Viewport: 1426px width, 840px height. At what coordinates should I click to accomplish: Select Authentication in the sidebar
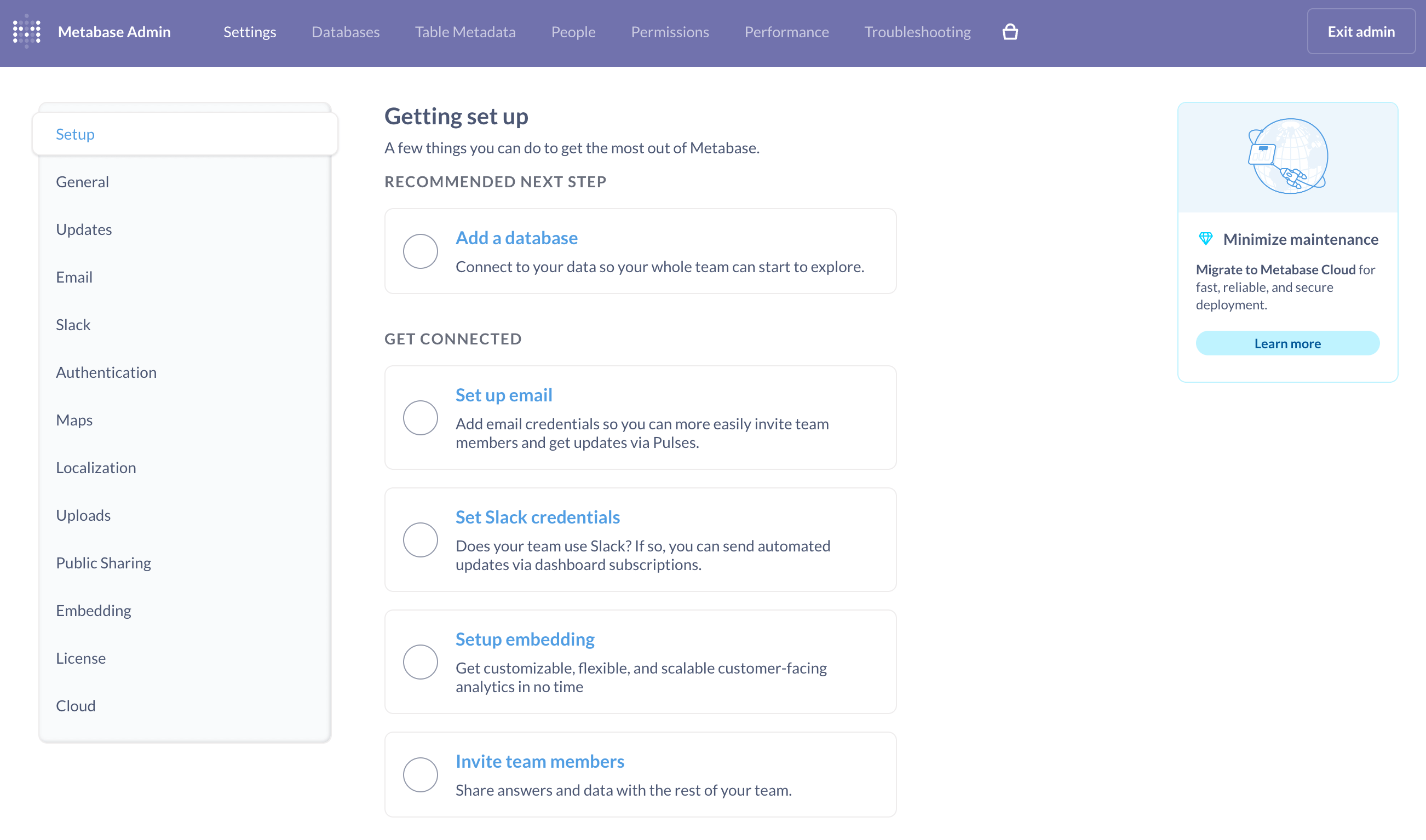point(185,372)
